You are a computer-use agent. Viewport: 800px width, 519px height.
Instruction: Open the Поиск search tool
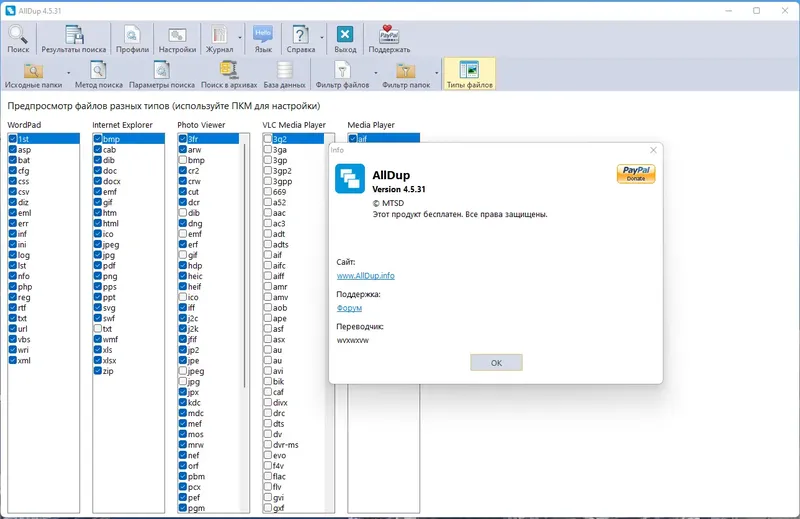click(x=18, y=39)
